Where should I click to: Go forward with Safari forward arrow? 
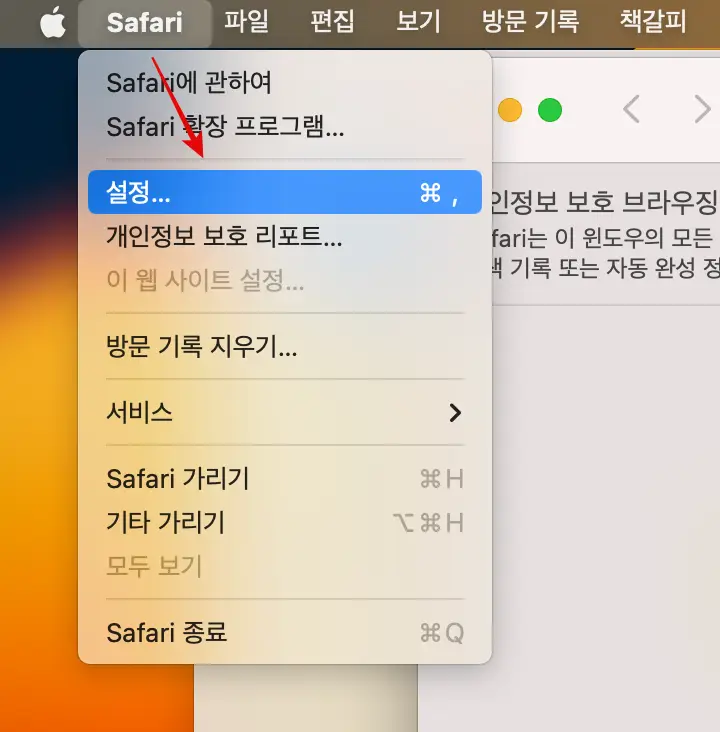702,109
